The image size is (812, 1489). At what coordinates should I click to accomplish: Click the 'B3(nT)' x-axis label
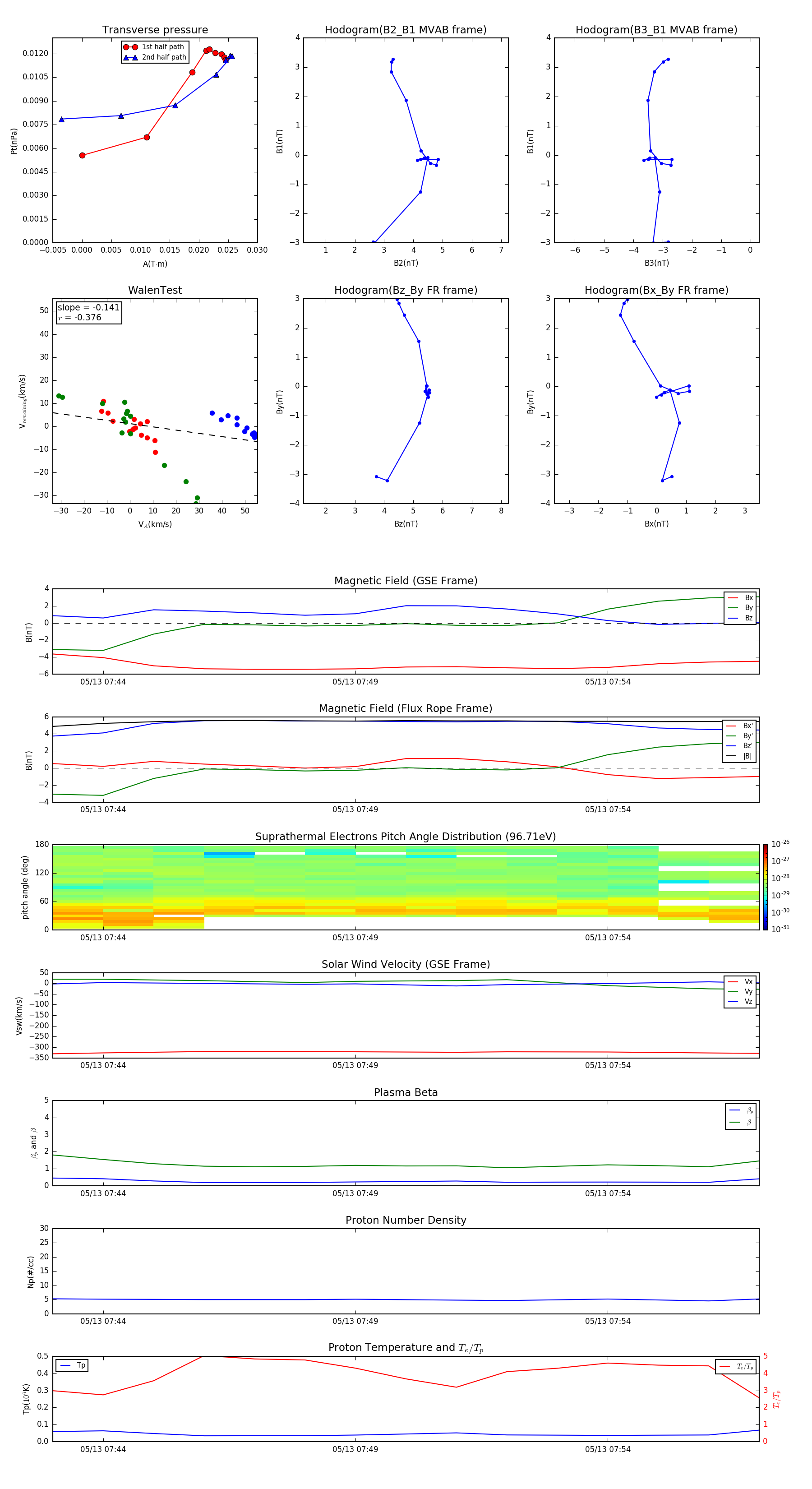coord(656,263)
